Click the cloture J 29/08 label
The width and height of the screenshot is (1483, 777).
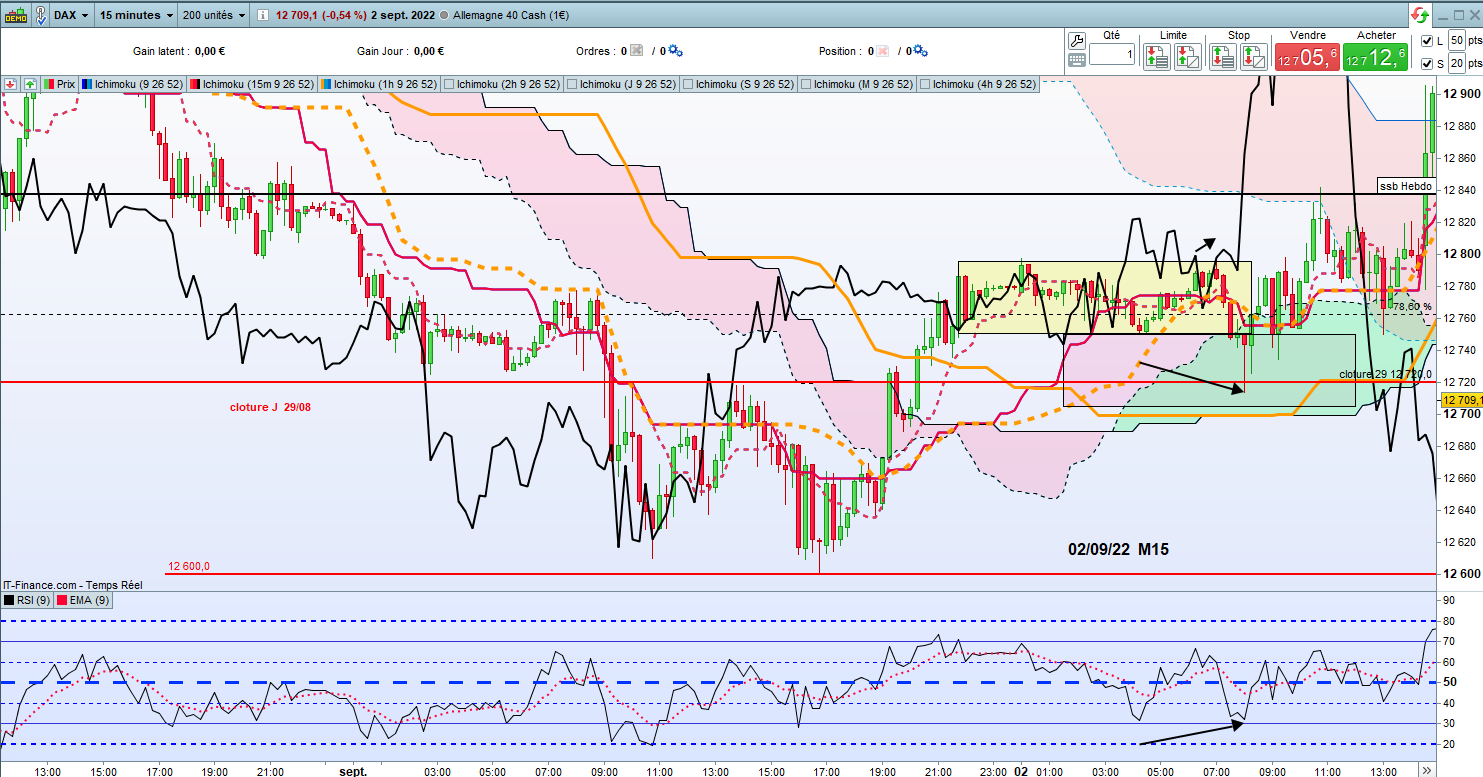coord(270,409)
